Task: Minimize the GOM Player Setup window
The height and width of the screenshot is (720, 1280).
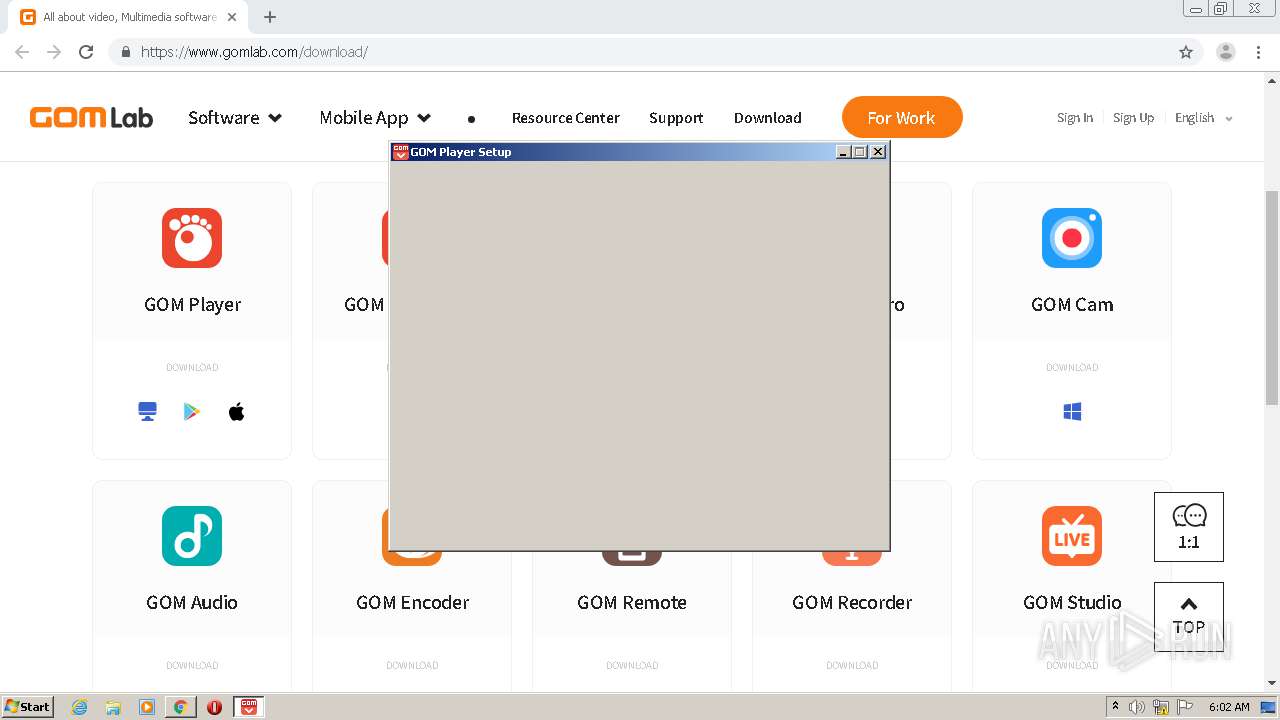Action: [843, 152]
